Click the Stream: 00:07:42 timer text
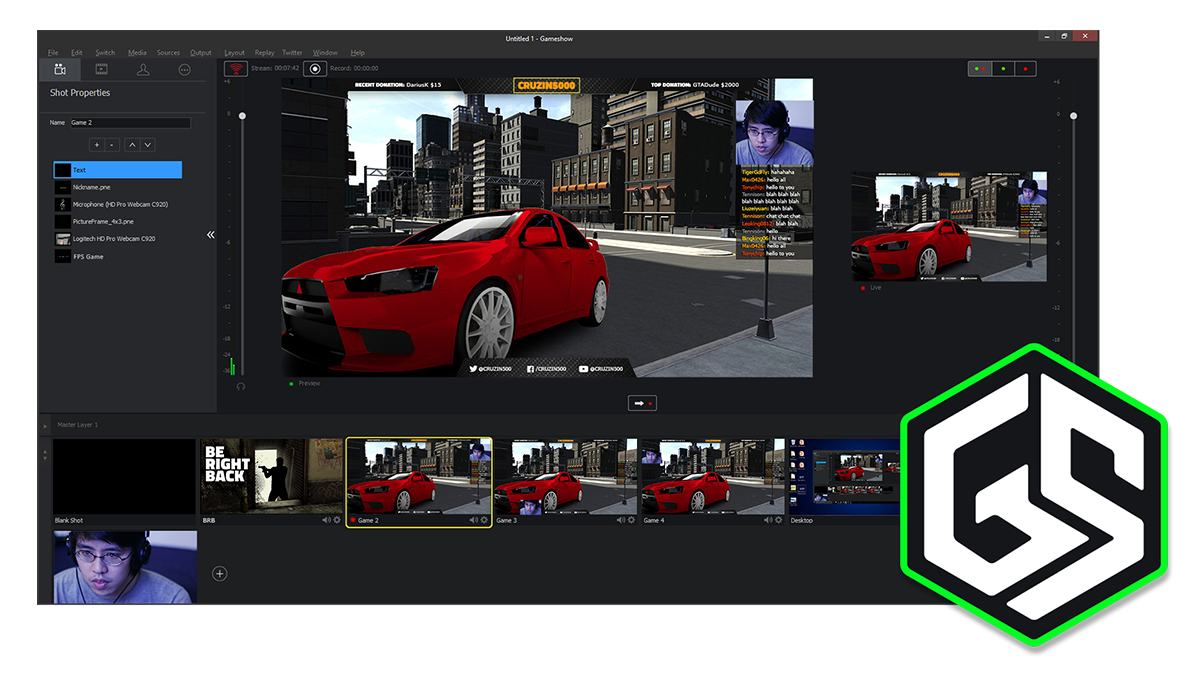The height and width of the screenshot is (675, 1200). click(274, 69)
